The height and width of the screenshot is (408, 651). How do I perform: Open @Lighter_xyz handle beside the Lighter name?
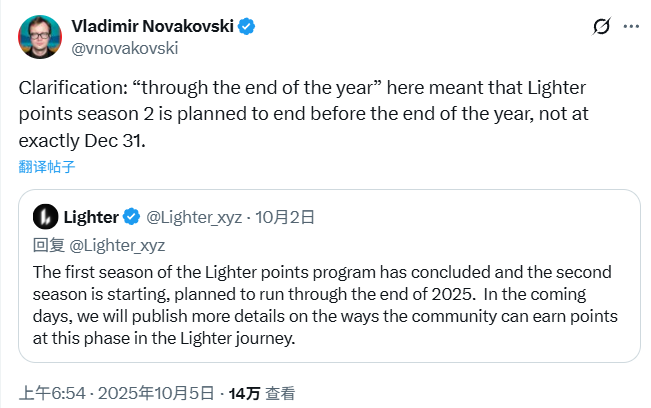[194, 217]
